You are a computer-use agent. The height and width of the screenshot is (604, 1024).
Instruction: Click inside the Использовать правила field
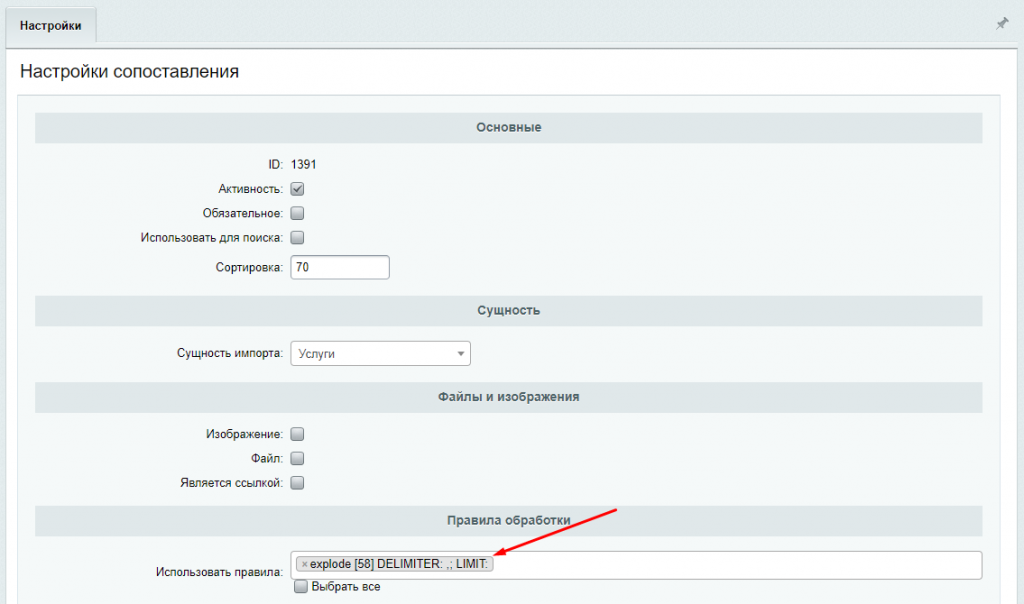coord(636,565)
